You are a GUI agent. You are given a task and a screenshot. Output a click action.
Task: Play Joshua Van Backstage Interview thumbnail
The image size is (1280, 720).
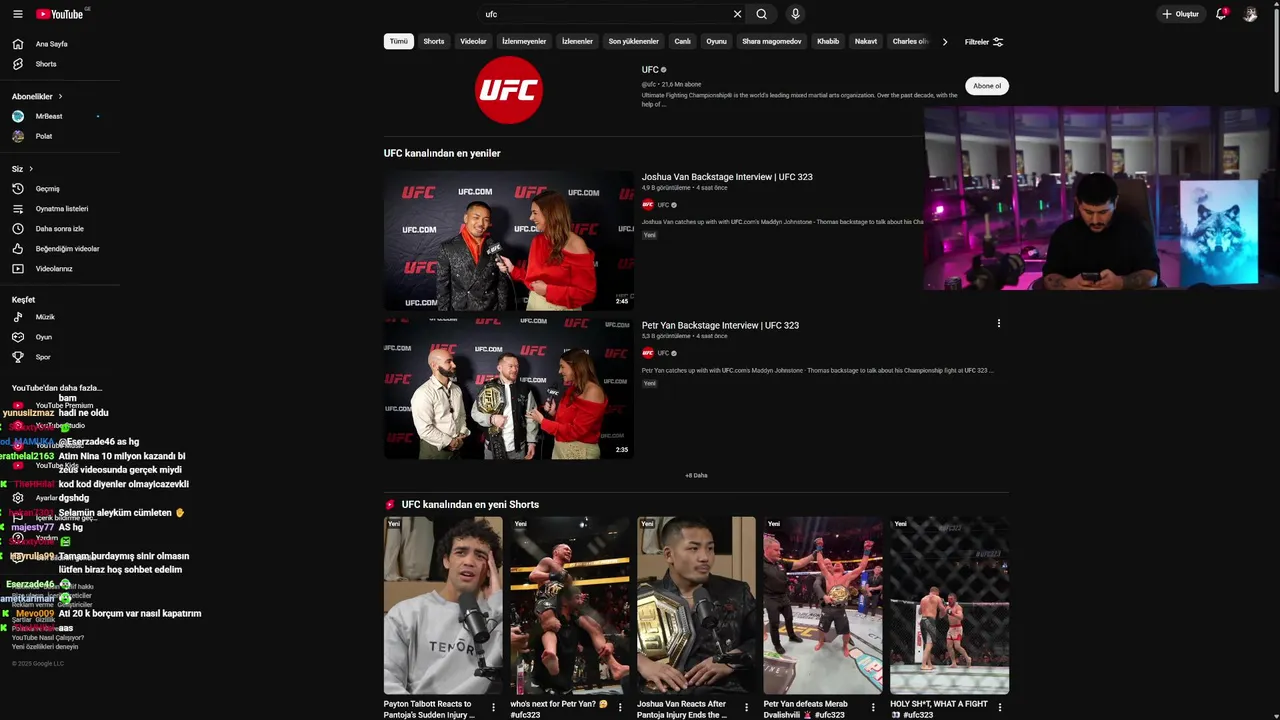509,240
